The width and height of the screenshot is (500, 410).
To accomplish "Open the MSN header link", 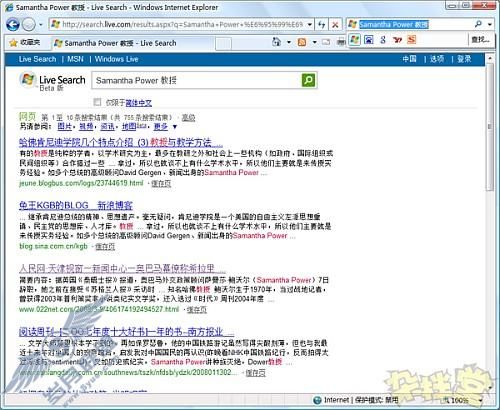I will click(75, 59).
